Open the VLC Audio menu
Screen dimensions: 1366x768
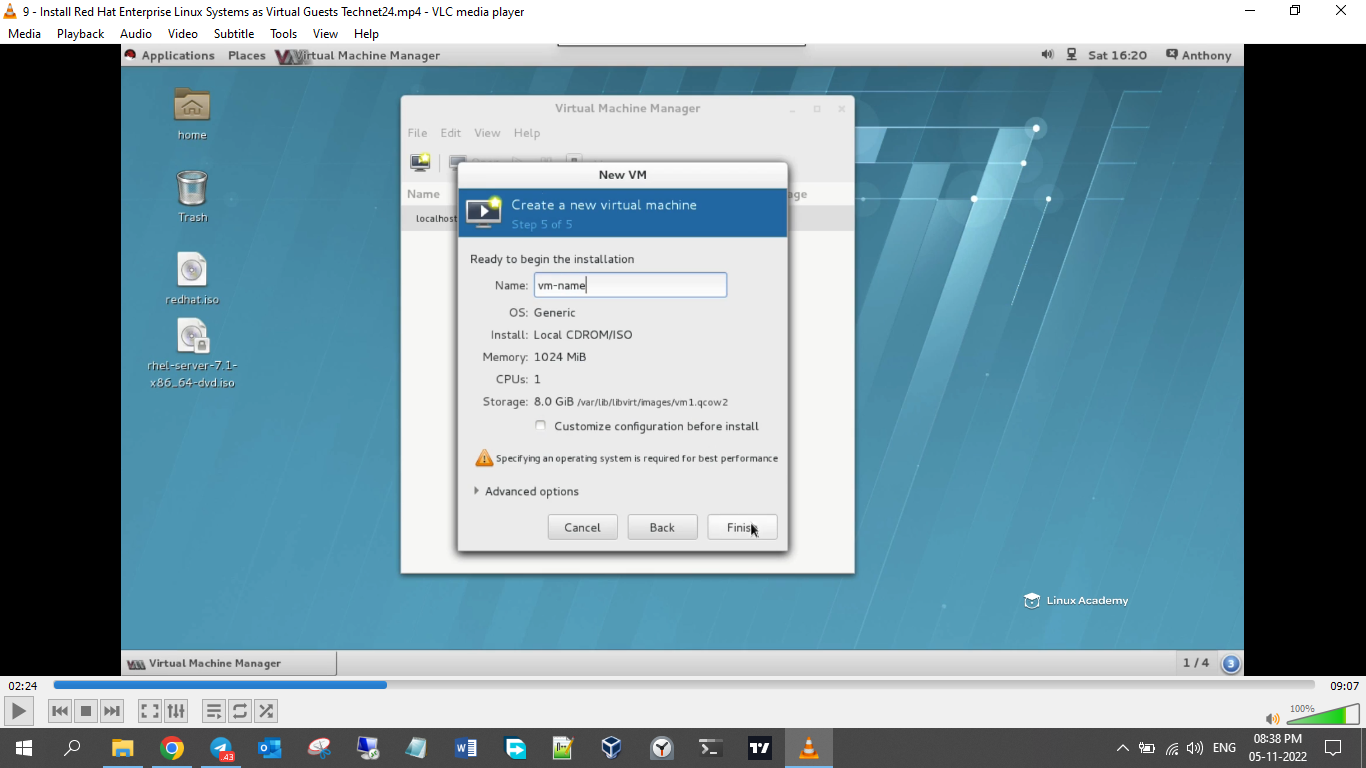[x=136, y=34]
